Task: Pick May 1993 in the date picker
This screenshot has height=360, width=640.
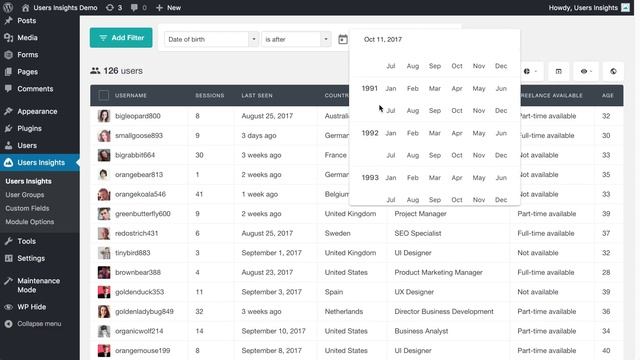Action: coord(479,178)
